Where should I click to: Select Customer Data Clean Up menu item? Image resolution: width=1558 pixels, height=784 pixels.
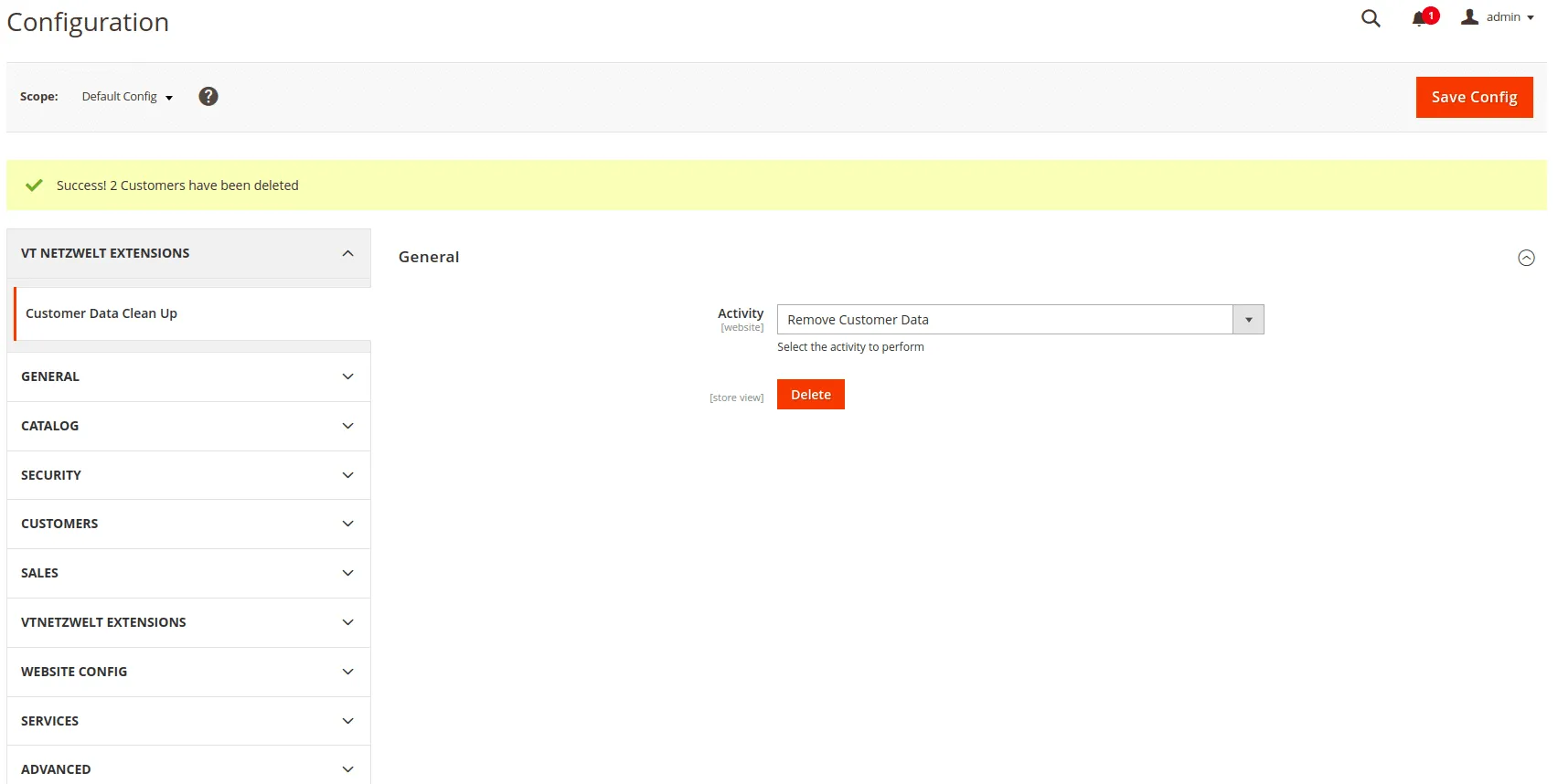101,313
